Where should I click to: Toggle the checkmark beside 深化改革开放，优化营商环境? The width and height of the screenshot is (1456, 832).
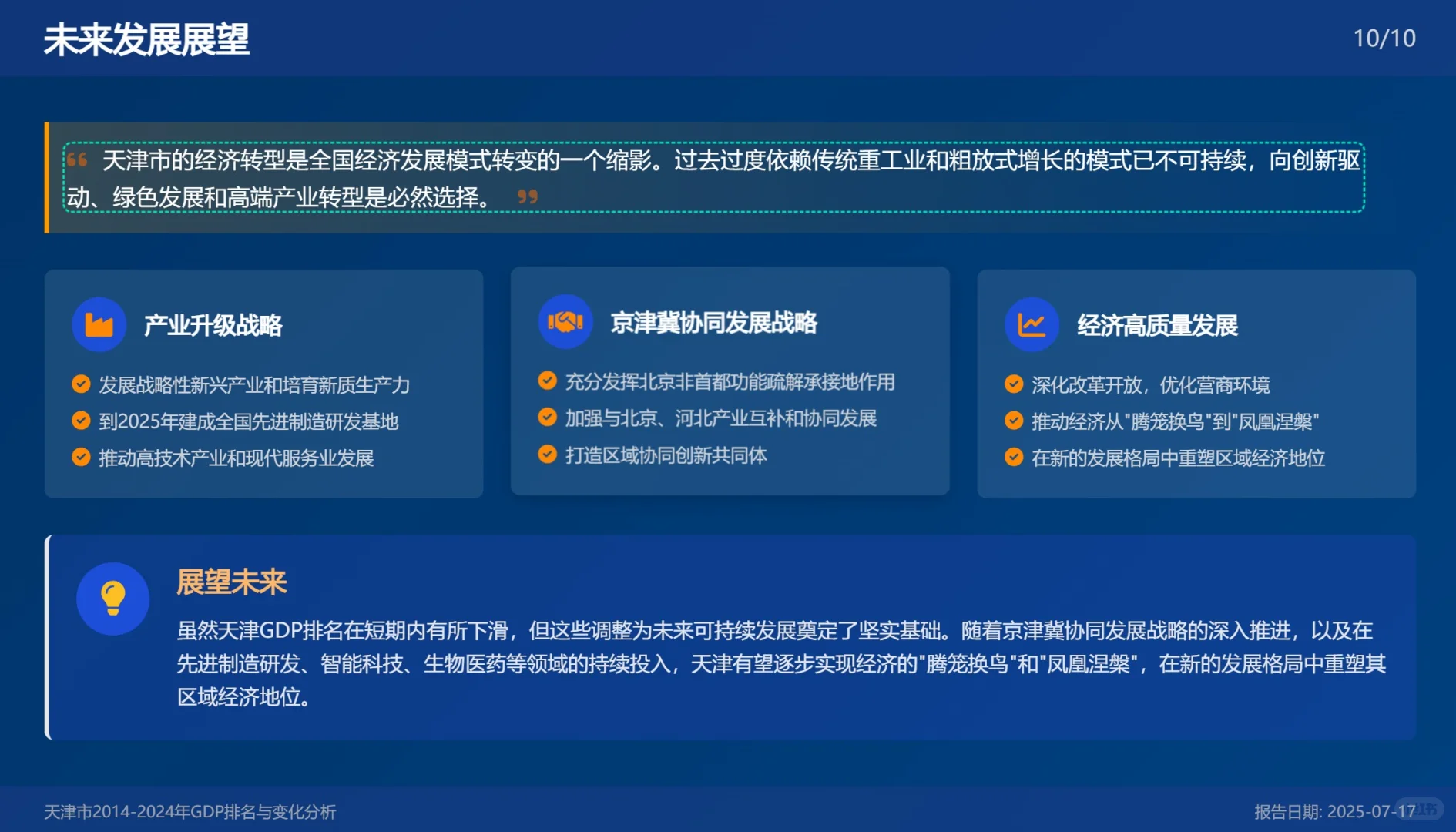point(1012,384)
